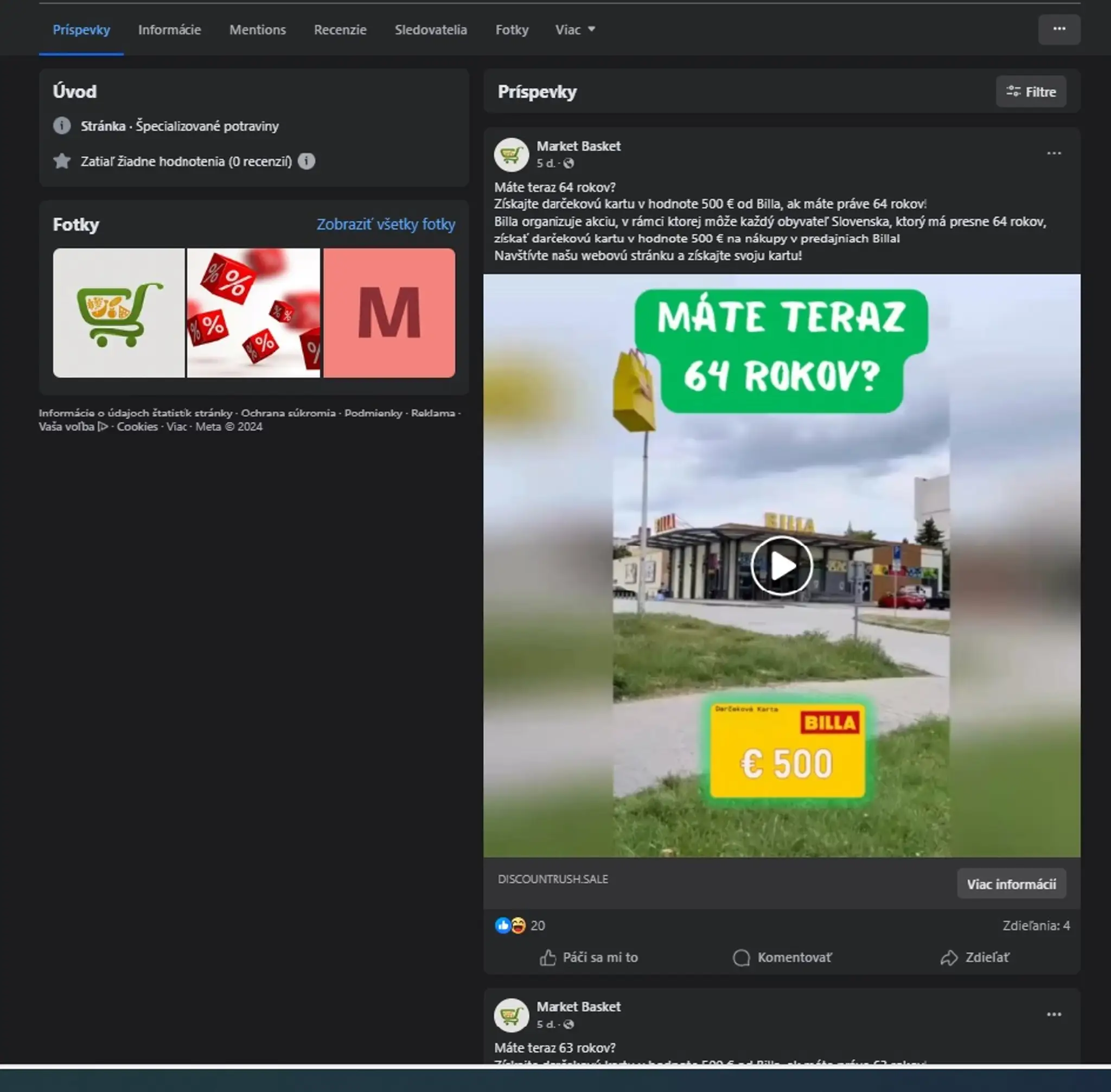
Task: Open Vaša voľba footer link
Action: 73,427
